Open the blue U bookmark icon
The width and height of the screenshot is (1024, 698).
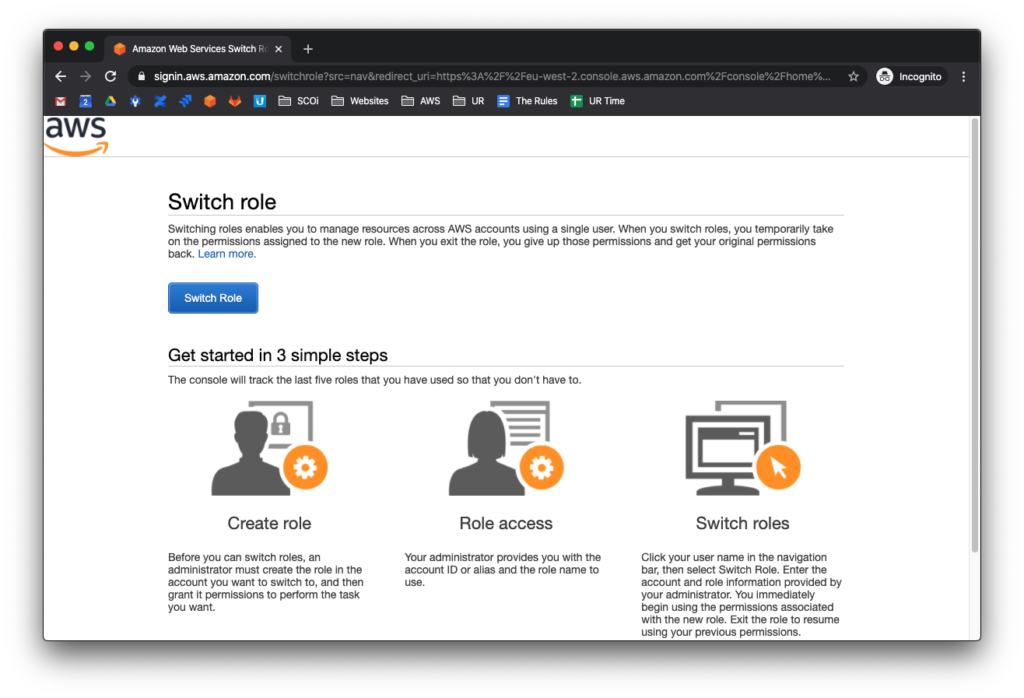259,101
